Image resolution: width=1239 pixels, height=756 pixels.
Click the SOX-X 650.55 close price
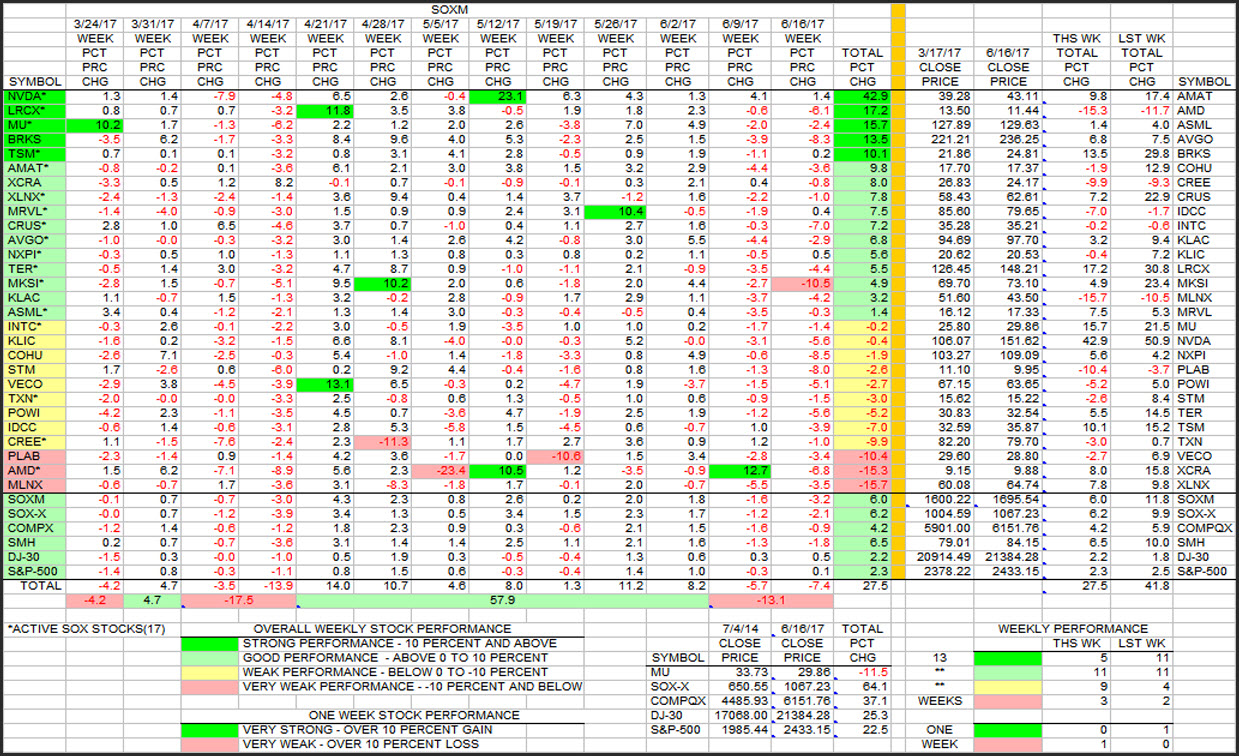742,687
